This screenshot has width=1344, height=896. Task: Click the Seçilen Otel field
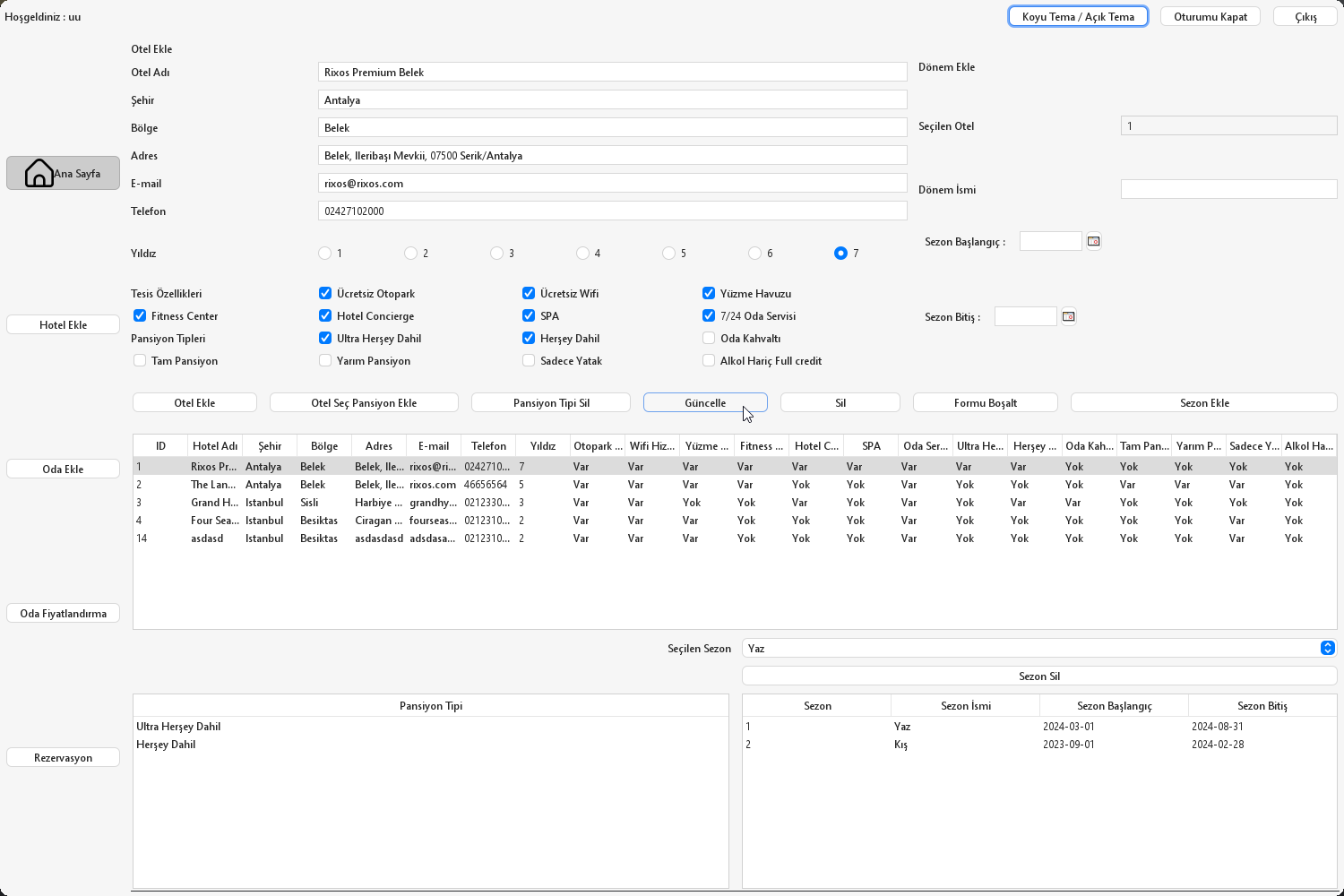click(1228, 125)
